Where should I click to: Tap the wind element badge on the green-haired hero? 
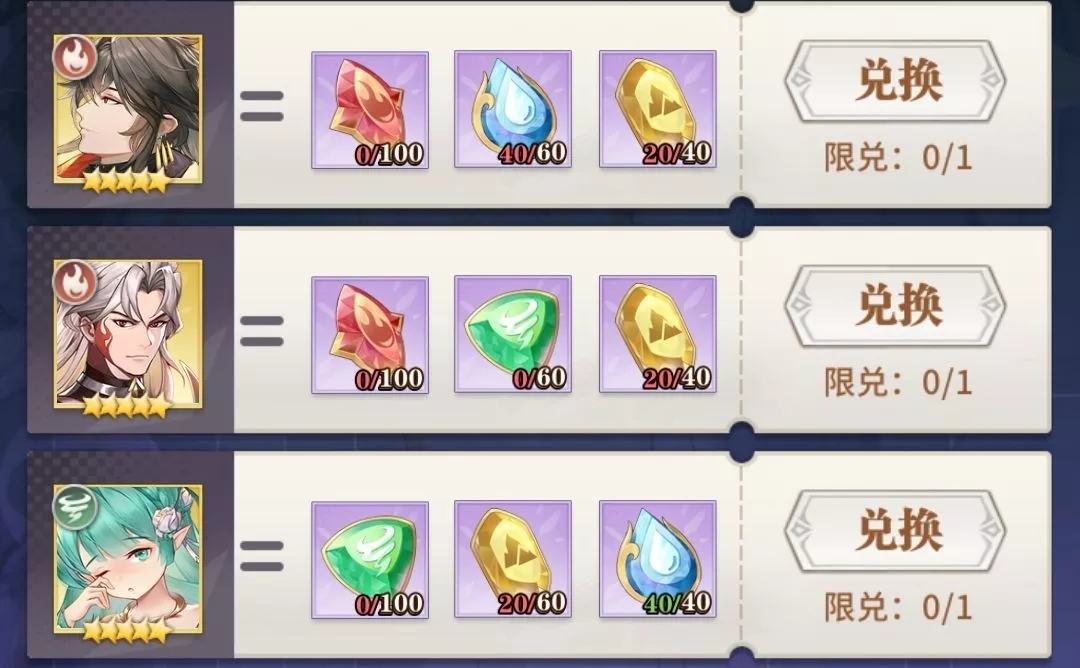click(74, 508)
